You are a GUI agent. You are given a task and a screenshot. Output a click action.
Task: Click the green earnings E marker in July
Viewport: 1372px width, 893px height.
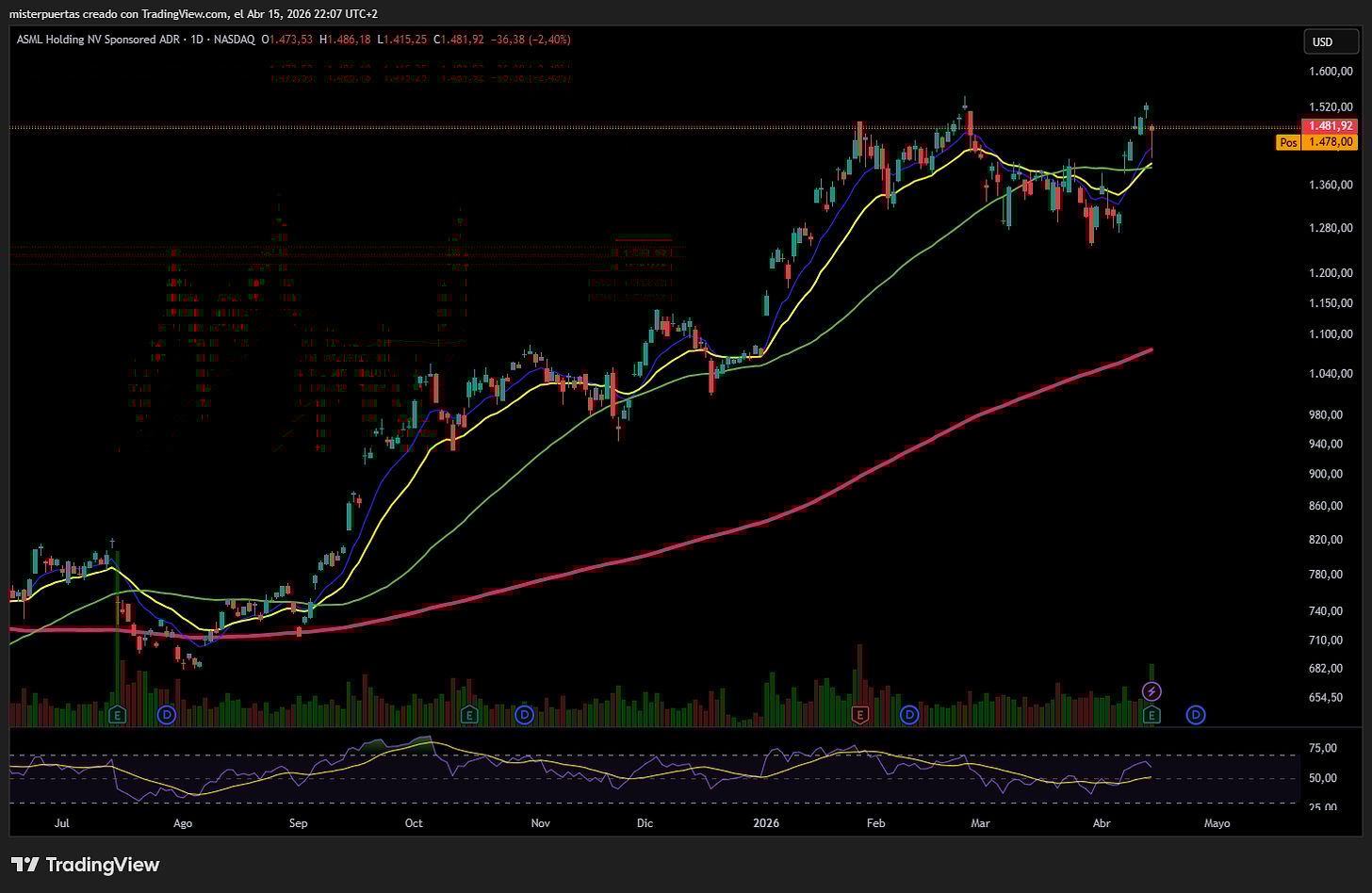point(118,715)
